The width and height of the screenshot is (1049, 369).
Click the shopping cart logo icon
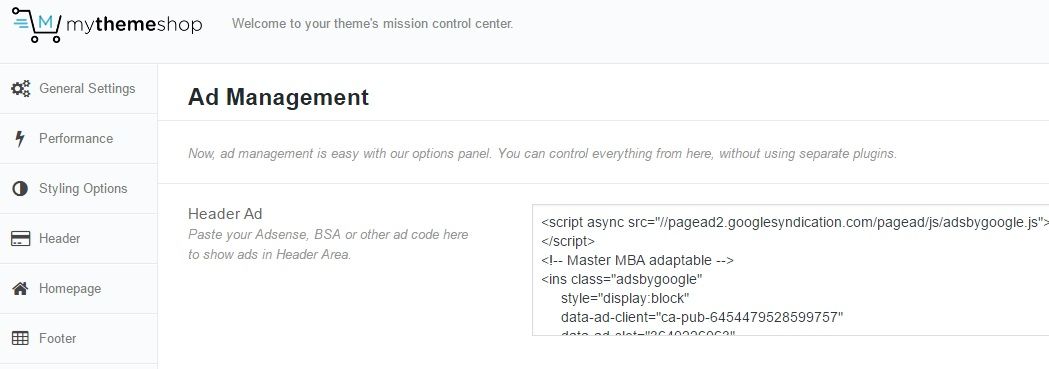[37, 25]
